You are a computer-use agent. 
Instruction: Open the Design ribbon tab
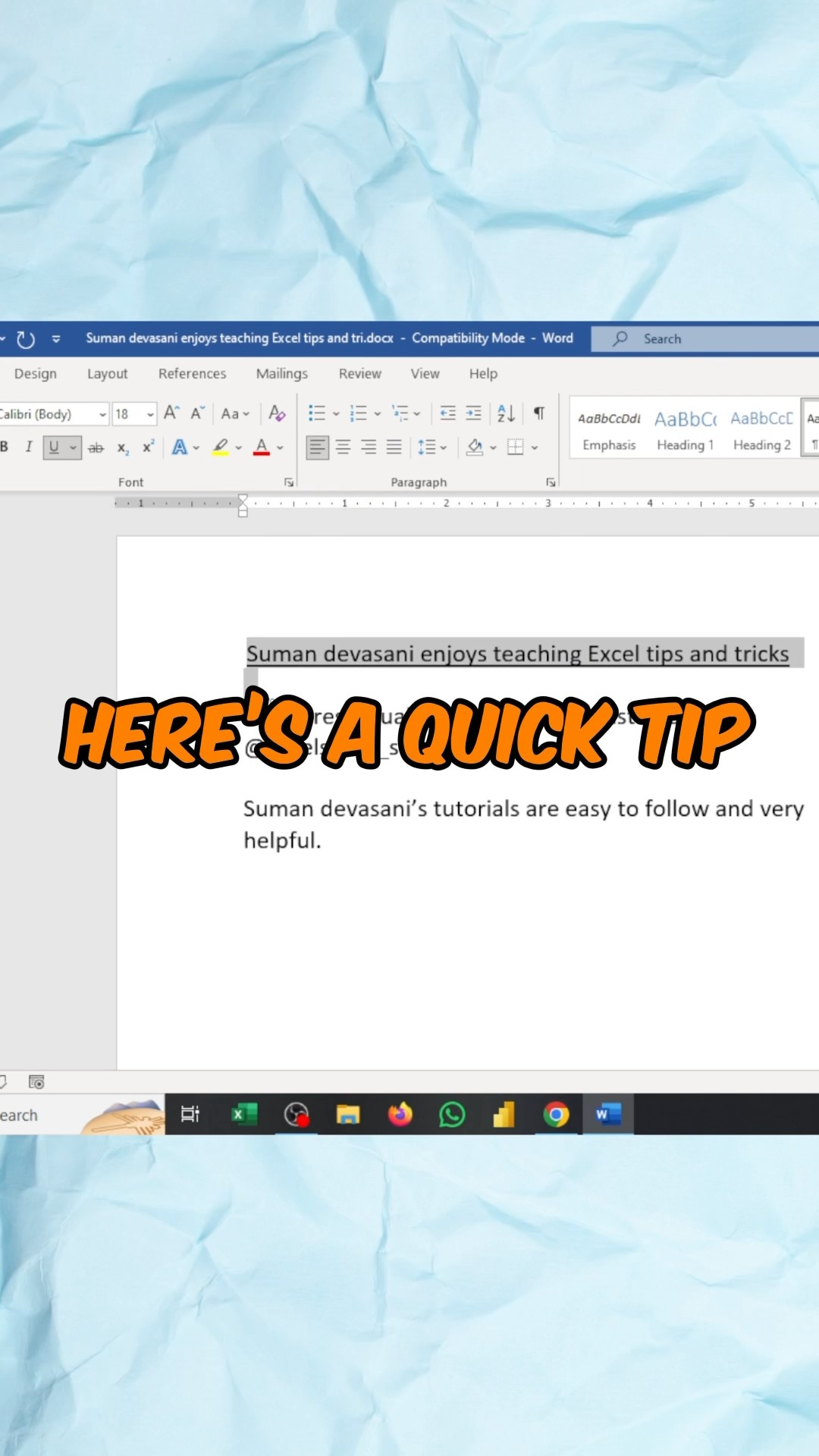[35, 374]
